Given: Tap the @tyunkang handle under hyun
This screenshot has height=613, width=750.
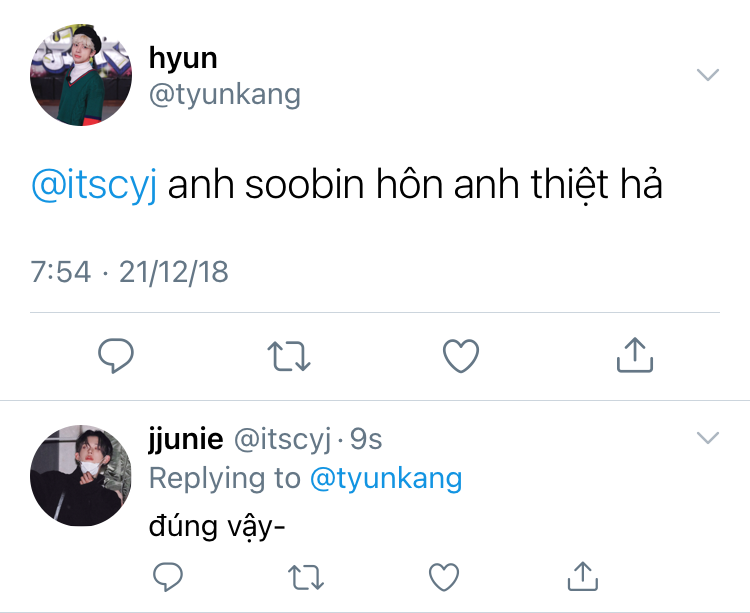Looking at the screenshot, I should click(x=224, y=94).
